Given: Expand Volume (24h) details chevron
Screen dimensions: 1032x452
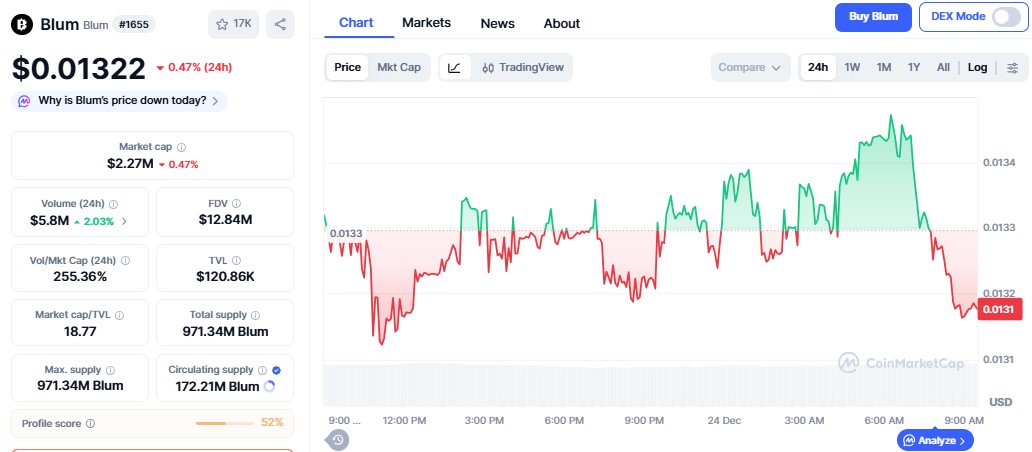Looking at the screenshot, I should tap(124, 222).
